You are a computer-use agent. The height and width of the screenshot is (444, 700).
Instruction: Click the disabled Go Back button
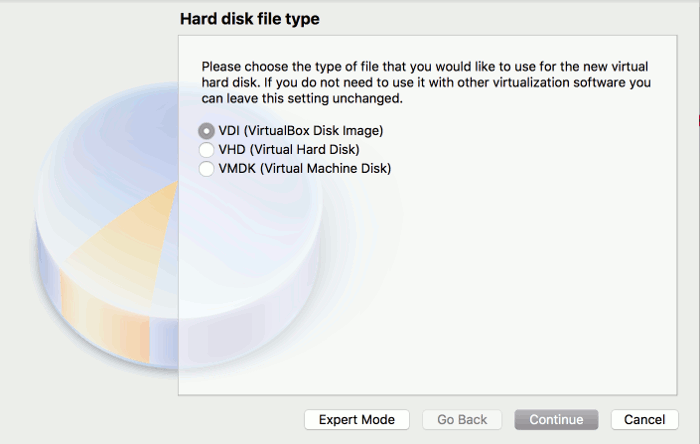pos(462,420)
